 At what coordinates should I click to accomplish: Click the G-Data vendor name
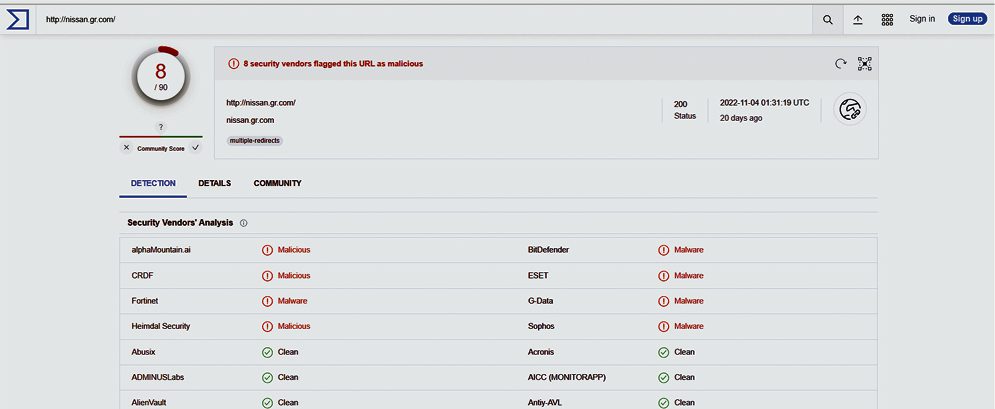tap(540, 301)
